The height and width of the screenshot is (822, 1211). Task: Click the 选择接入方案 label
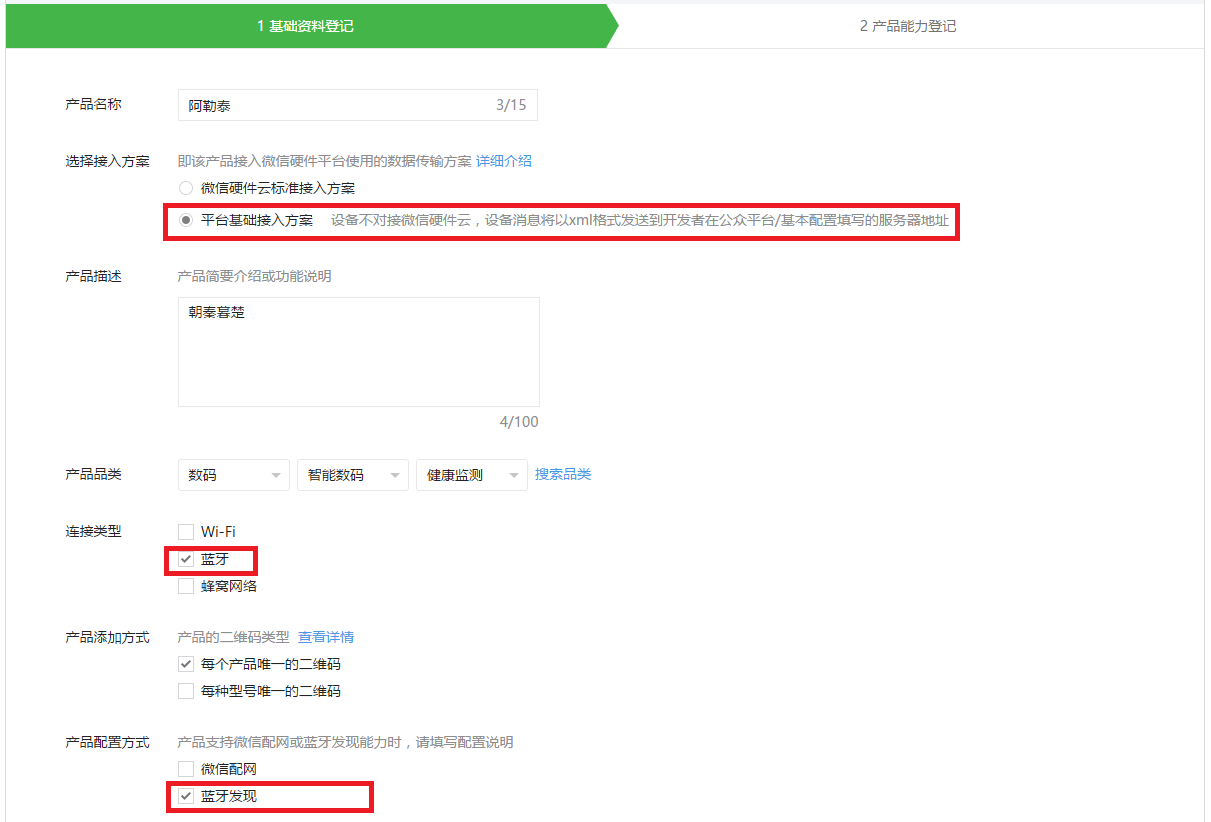[107, 160]
